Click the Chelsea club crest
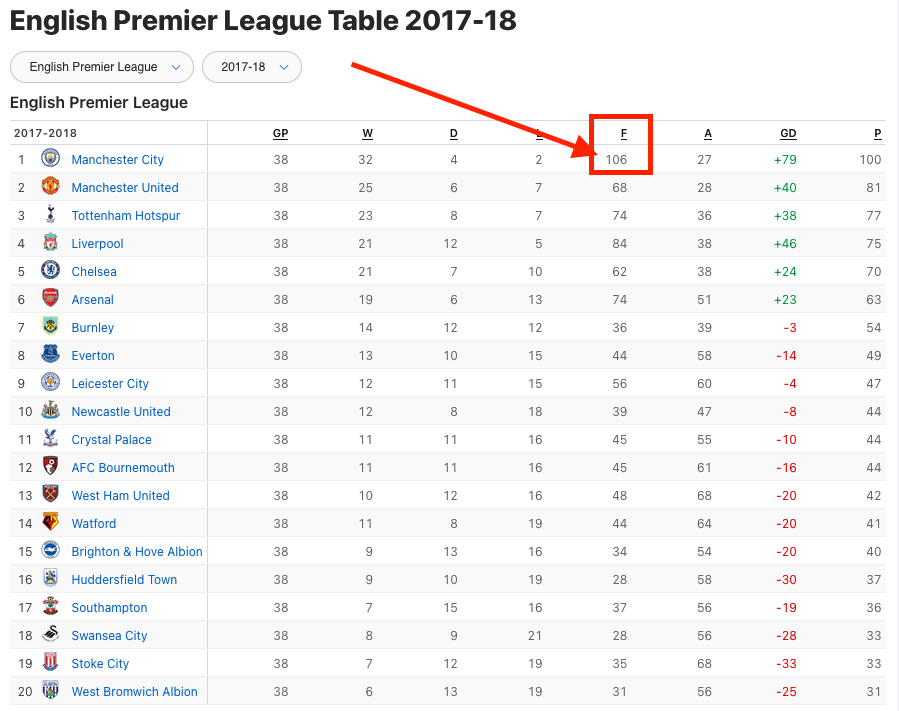Screen dimensions: 899x711 (50, 271)
